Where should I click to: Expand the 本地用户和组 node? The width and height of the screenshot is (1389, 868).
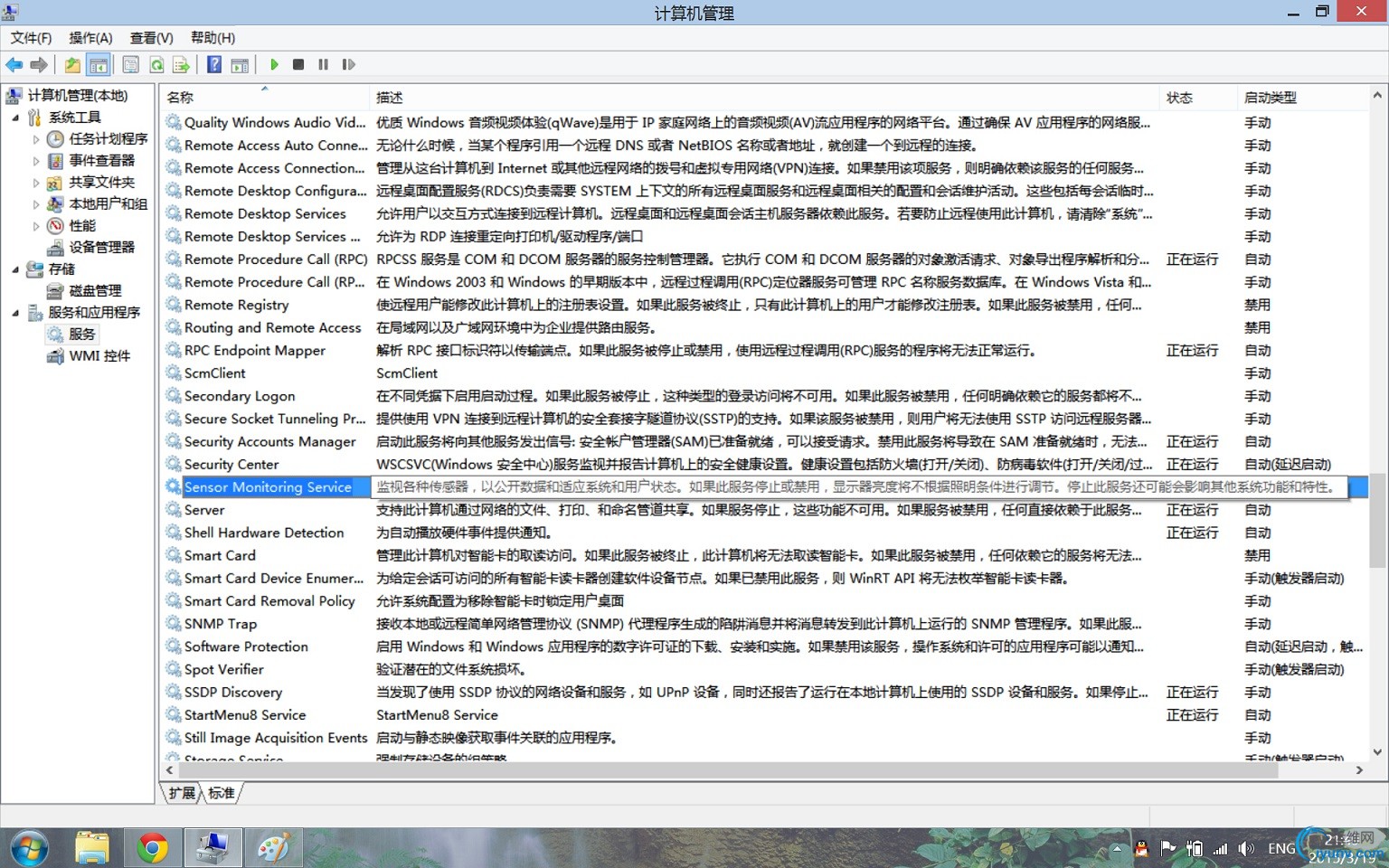(36, 204)
